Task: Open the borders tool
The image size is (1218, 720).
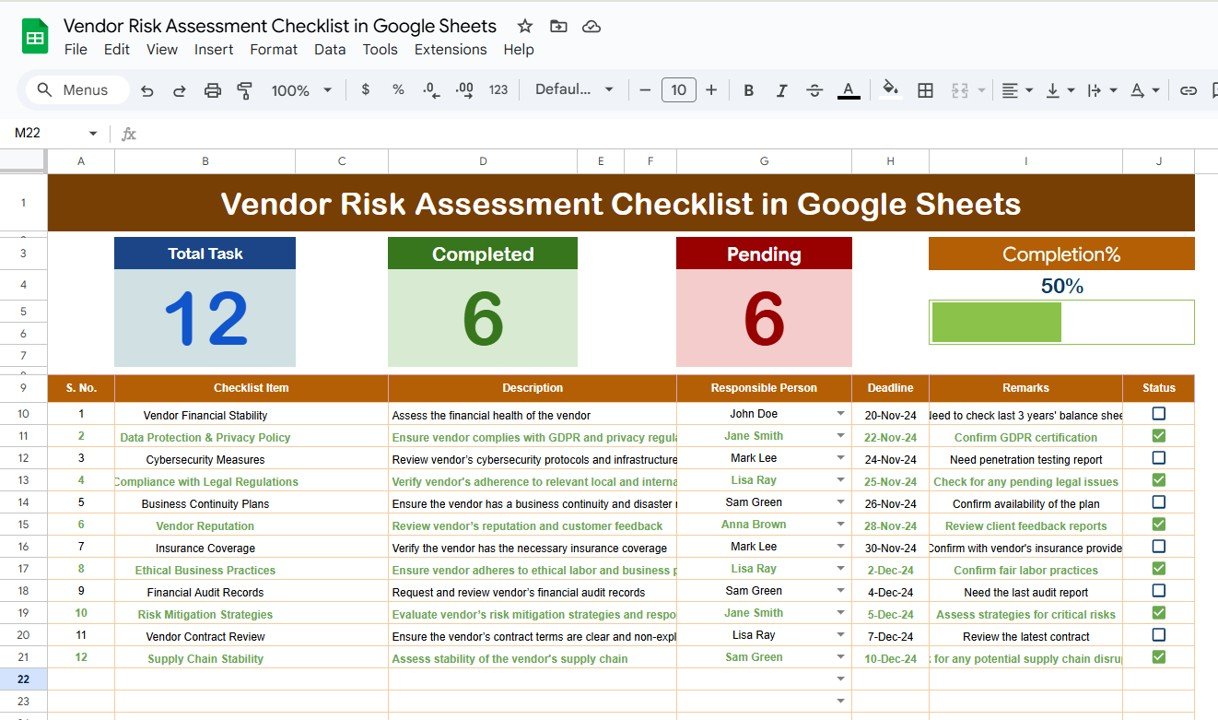Action: (925, 90)
